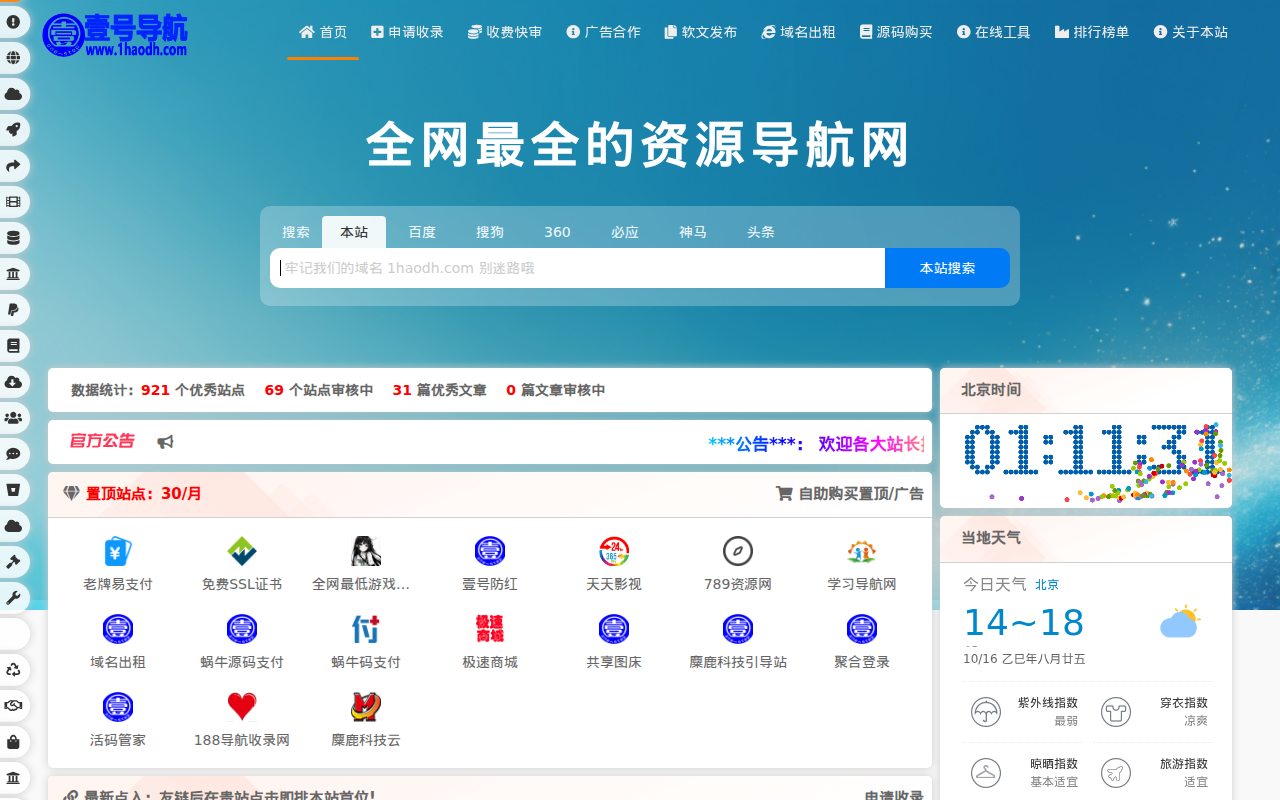Select the 必应 search tab
Viewport: 1280px width, 800px height.
(x=625, y=232)
